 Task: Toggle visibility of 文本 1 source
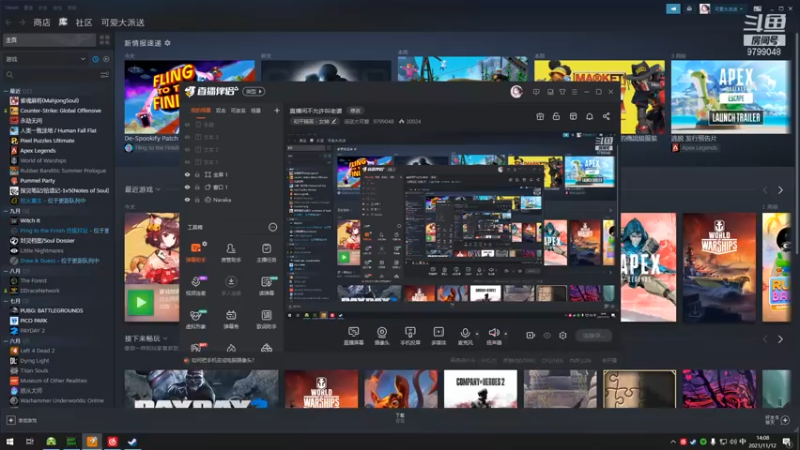pyautogui.click(x=187, y=162)
